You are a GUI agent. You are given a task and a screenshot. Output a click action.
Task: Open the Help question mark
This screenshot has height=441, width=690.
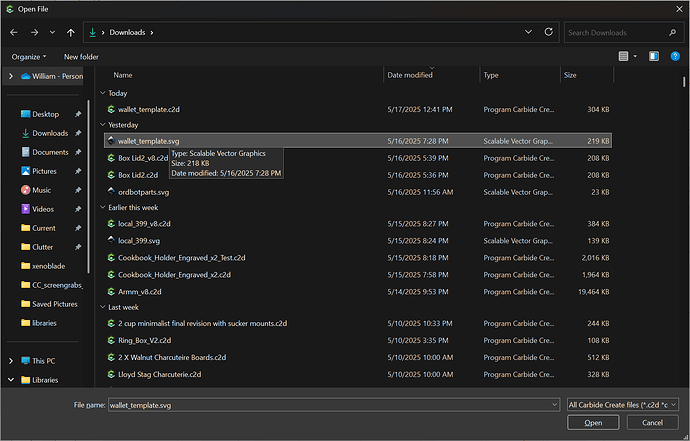click(x=675, y=56)
